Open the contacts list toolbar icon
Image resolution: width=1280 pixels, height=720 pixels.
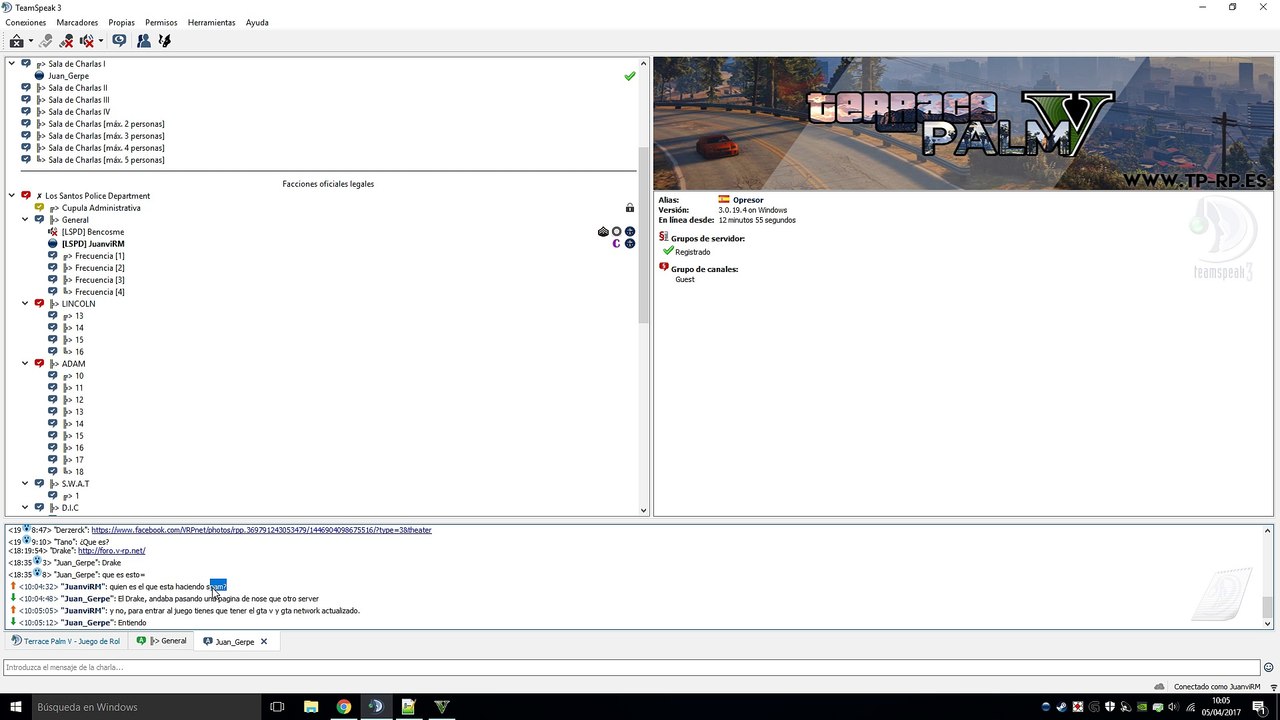[x=144, y=41]
